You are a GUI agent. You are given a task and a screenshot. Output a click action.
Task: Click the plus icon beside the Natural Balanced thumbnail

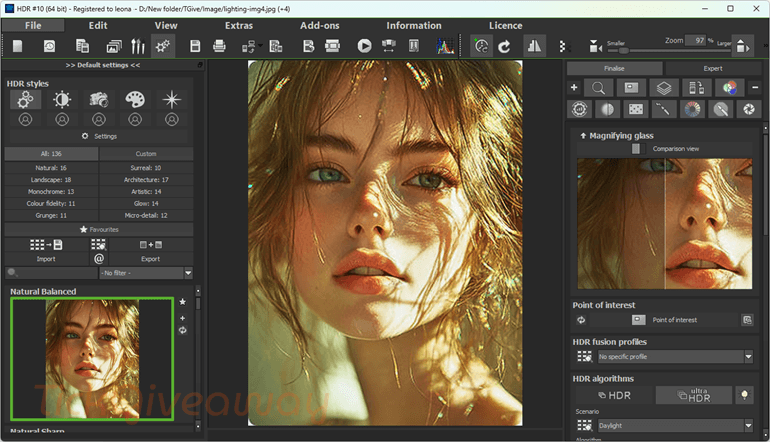click(x=183, y=318)
